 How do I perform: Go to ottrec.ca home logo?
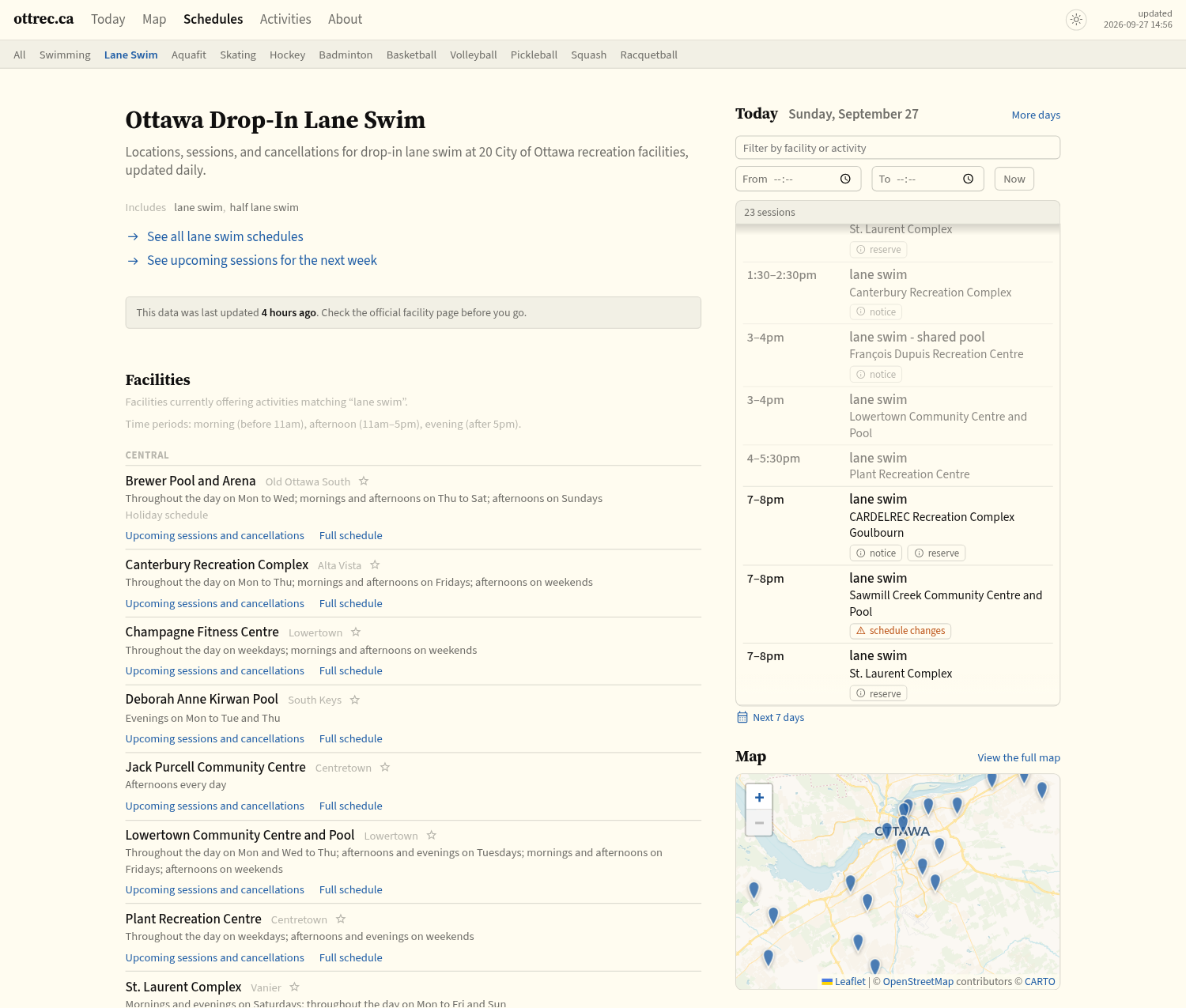pyautogui.click(x=43, y=19)
